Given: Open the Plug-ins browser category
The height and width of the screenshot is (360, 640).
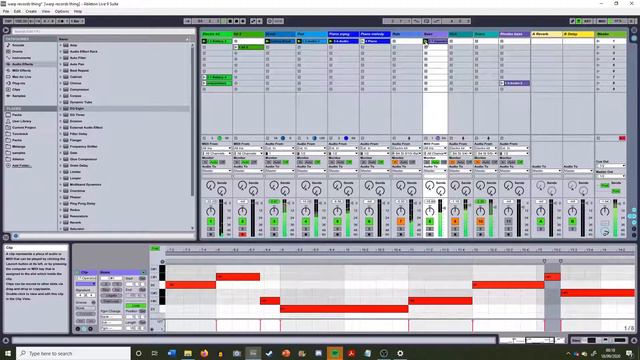Looking at the screenshot, I should [x=18, y=83].
